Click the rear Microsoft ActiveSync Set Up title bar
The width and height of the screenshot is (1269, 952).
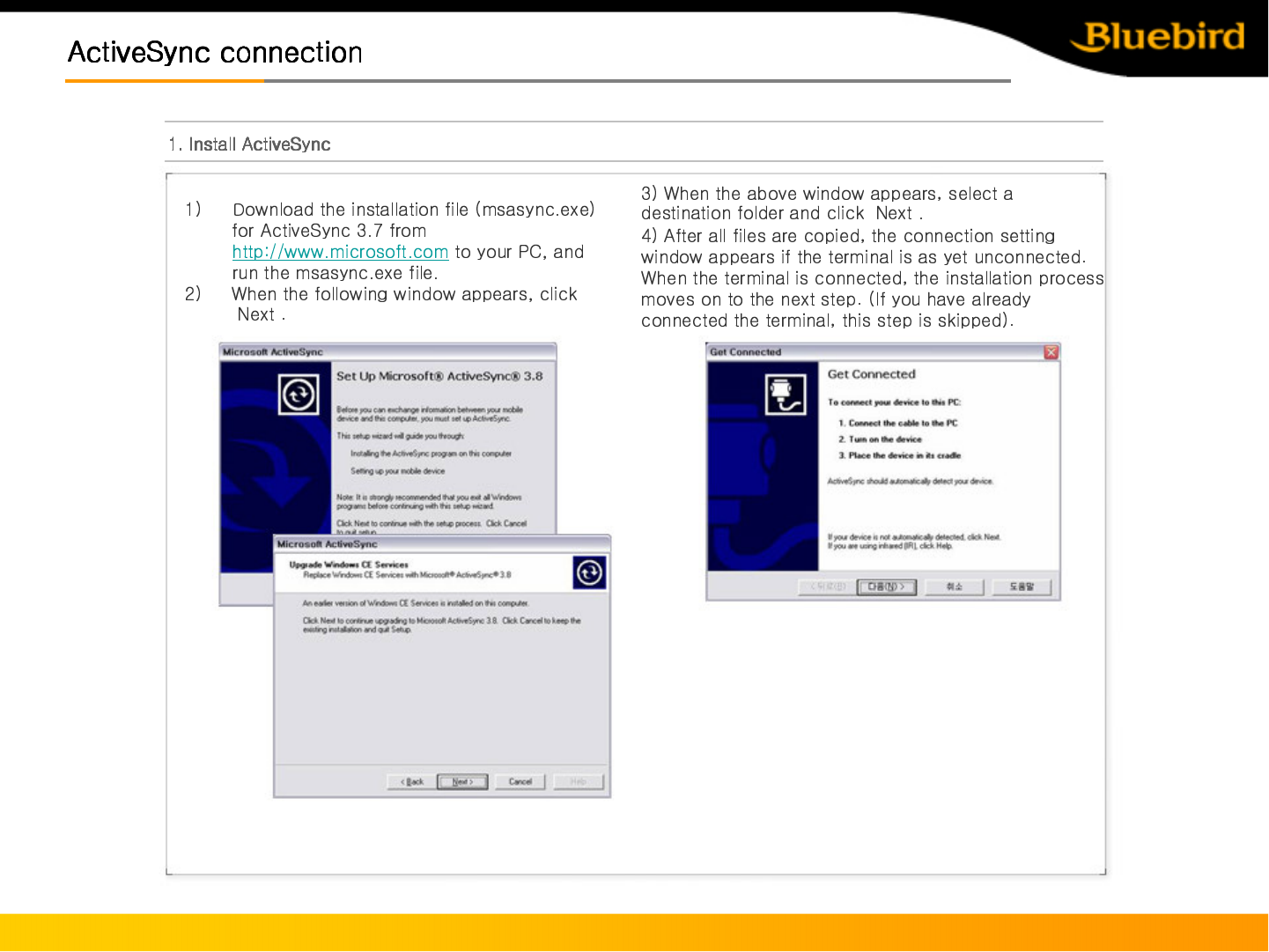coord(387,352)
